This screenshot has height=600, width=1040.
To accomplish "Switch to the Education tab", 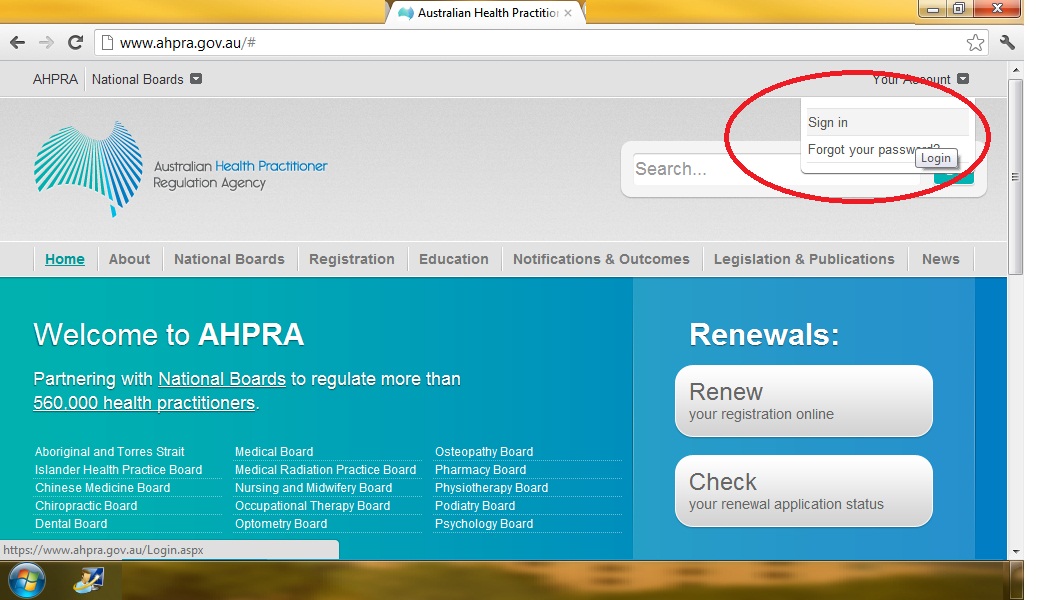I will coord(454,259).
